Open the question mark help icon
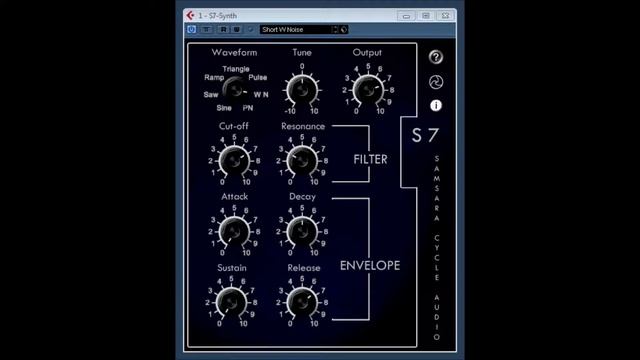Screen dimensions: 640x360 (x=436, y=57)
